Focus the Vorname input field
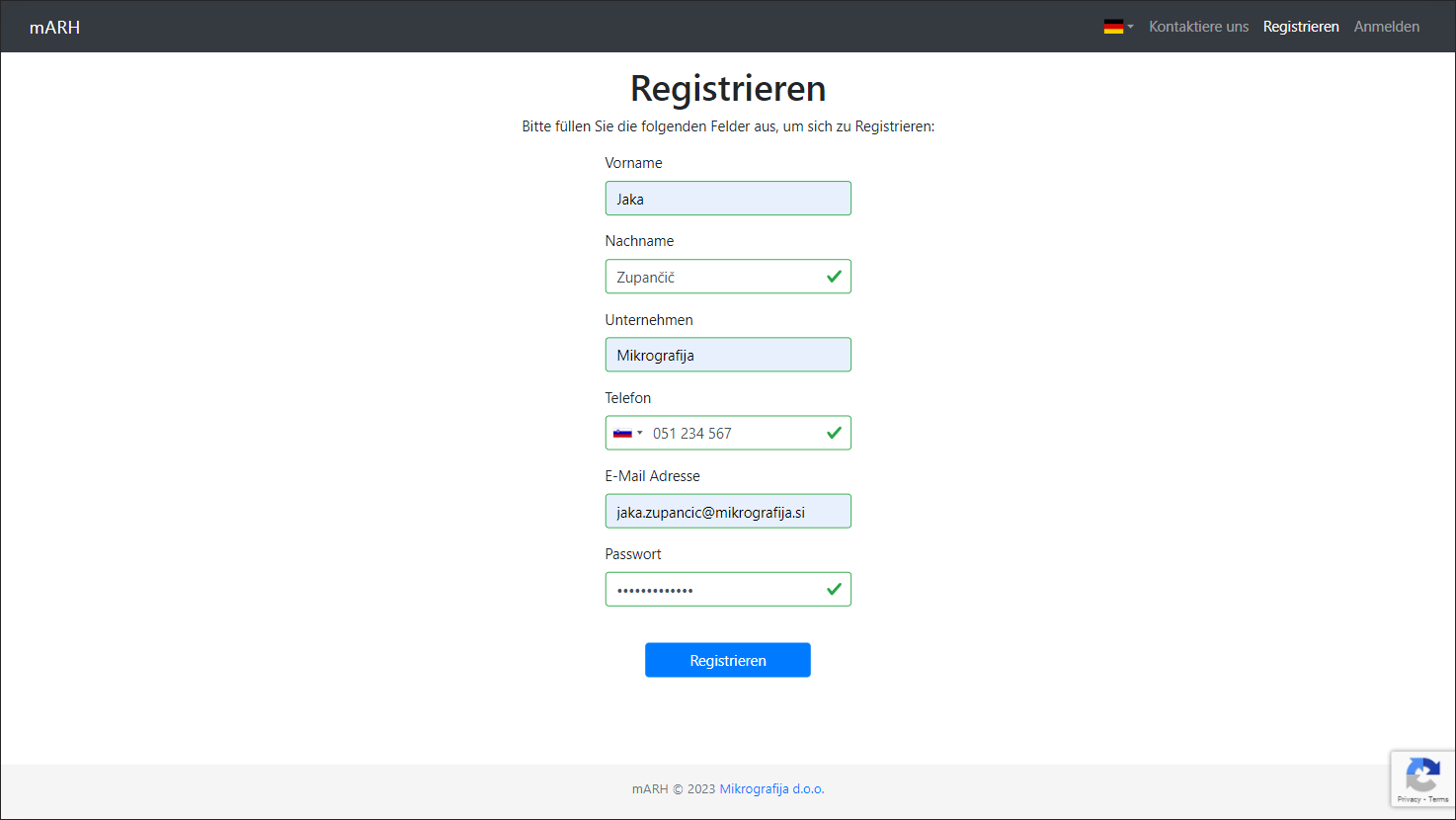The width and height of the screenshot is (1456, 820). [x=728, y=199]
